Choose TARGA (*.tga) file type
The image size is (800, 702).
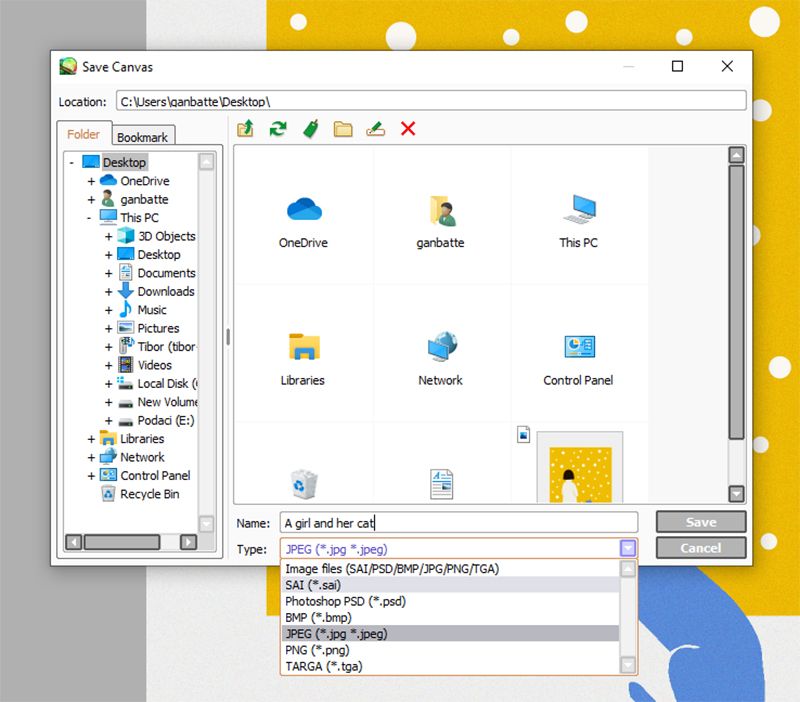(x=450, y=667)
